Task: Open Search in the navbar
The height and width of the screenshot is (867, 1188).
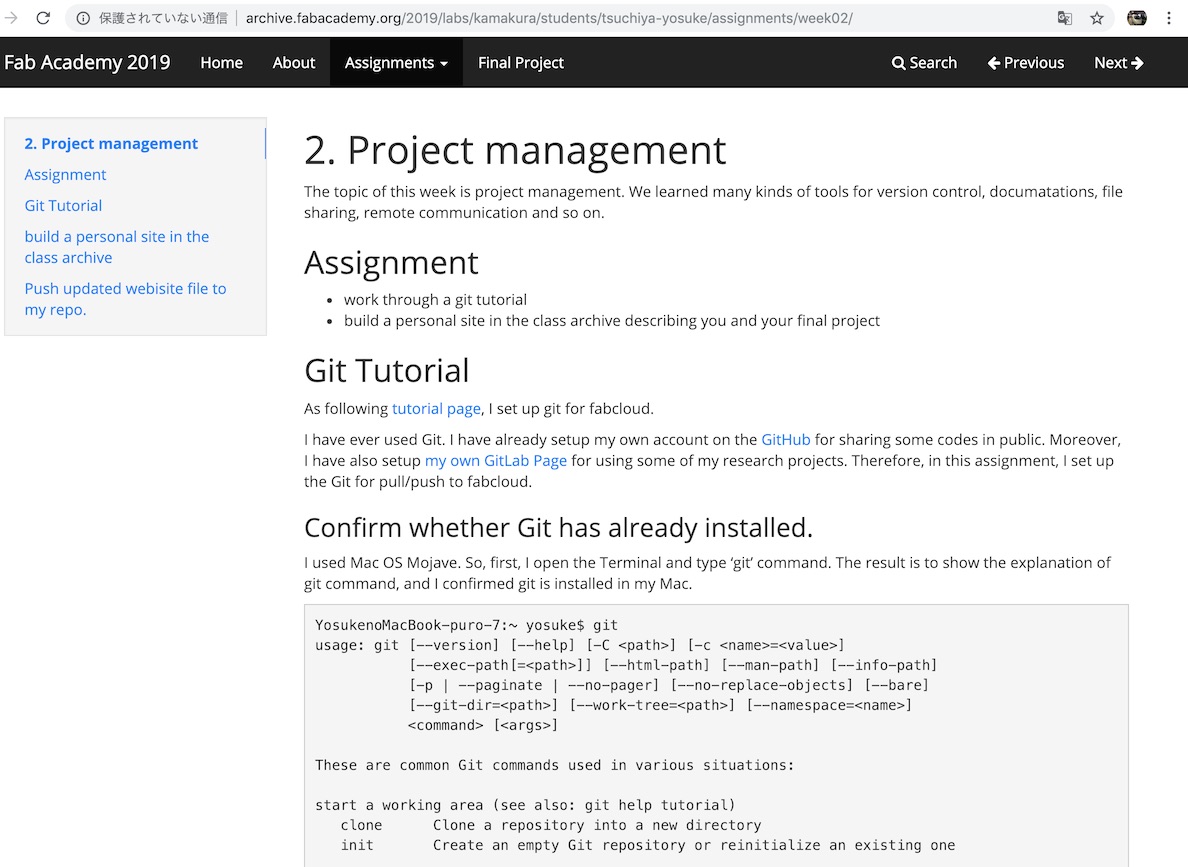Action: coord(924,62)
